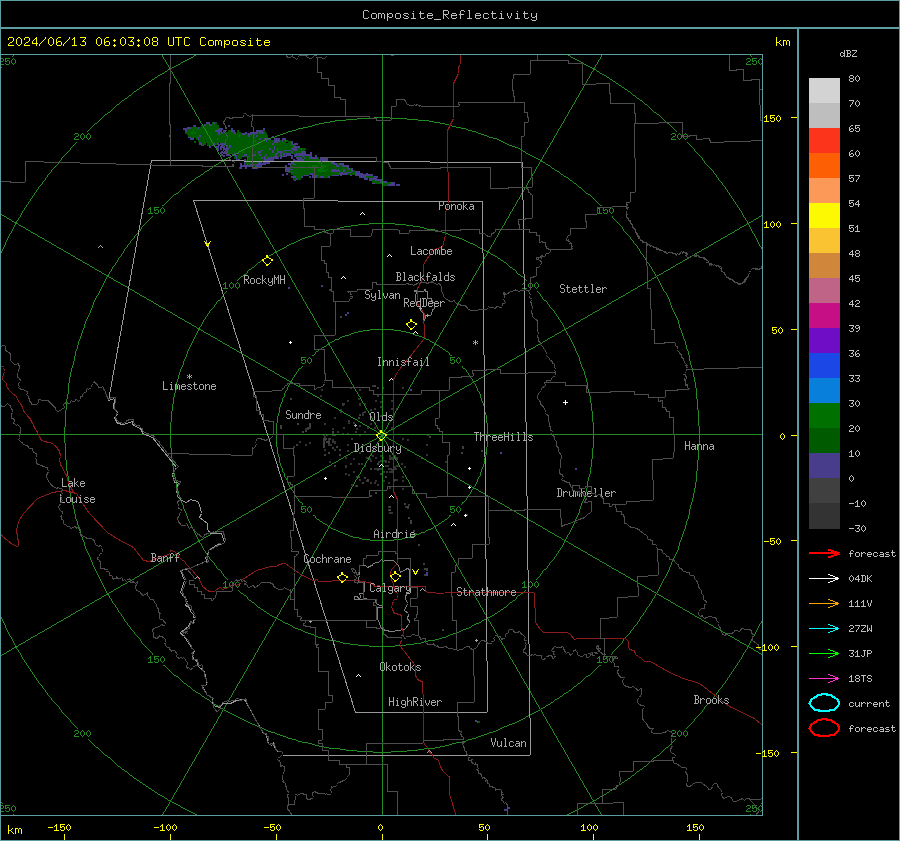Click the 2024/06/13 06:03:08 UTC timestamp
Viewport: 900px width, 841px height.
click(x=98, y=42)
